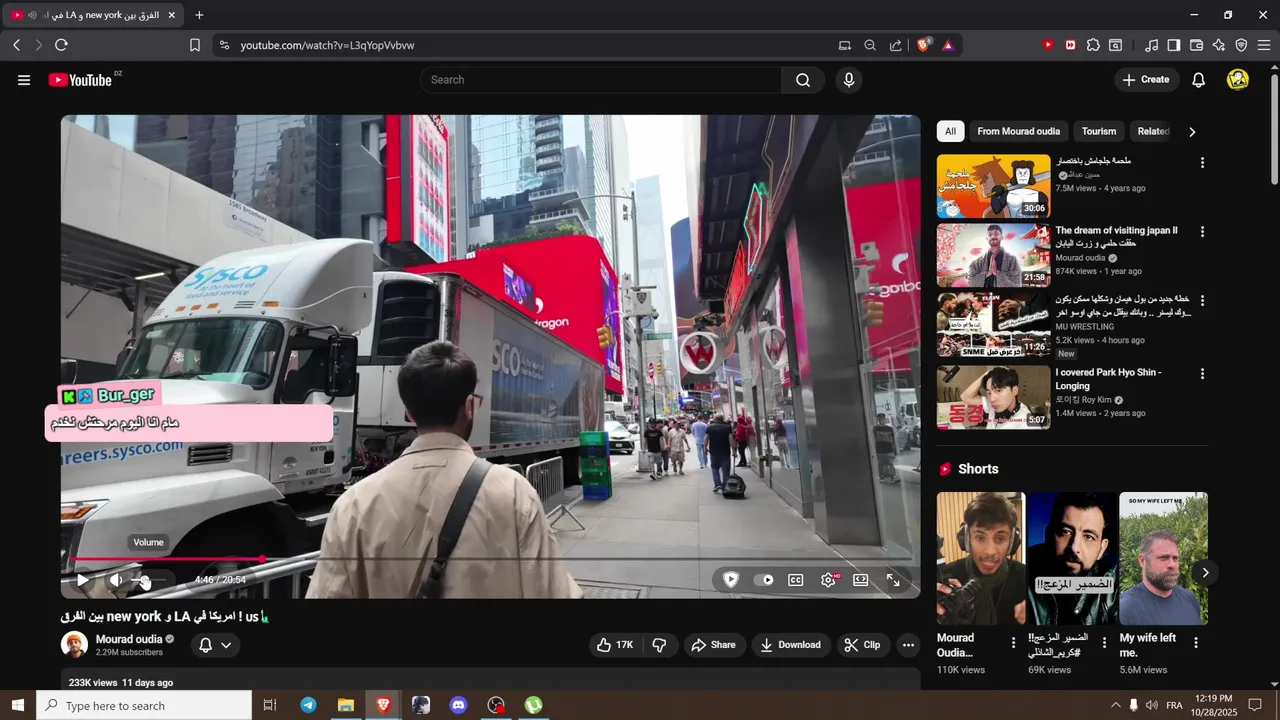Viewport: 1280px width, 720px height.
Task: Open options for My wife left me short
Action: pos(1195,643)
